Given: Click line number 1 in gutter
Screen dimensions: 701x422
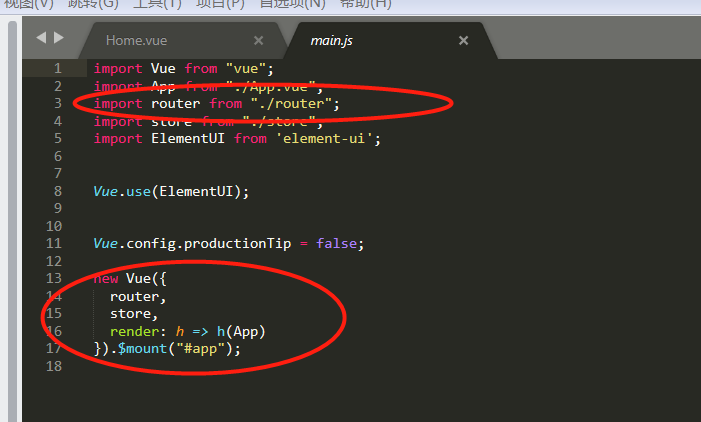Looking at the screenshot, I should pos(58,68).
